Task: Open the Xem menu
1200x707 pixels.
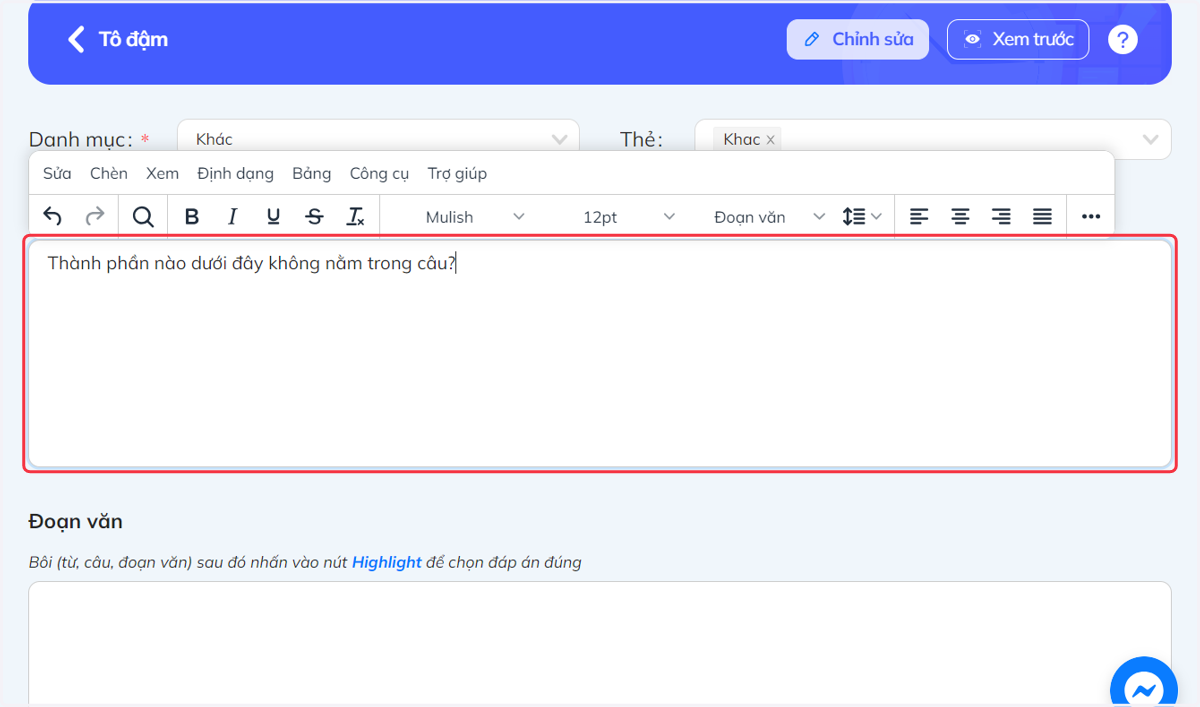Action: point(162,173)
